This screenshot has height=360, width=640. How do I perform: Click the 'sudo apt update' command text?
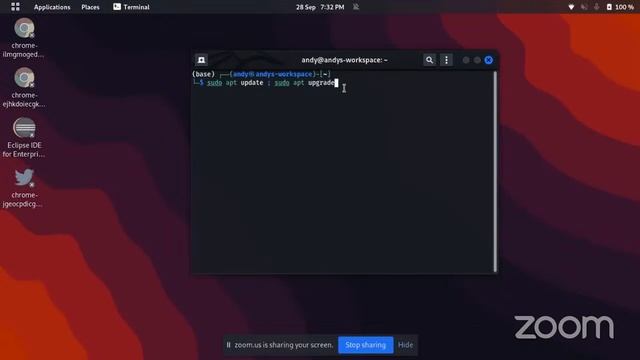click(235, 83)
